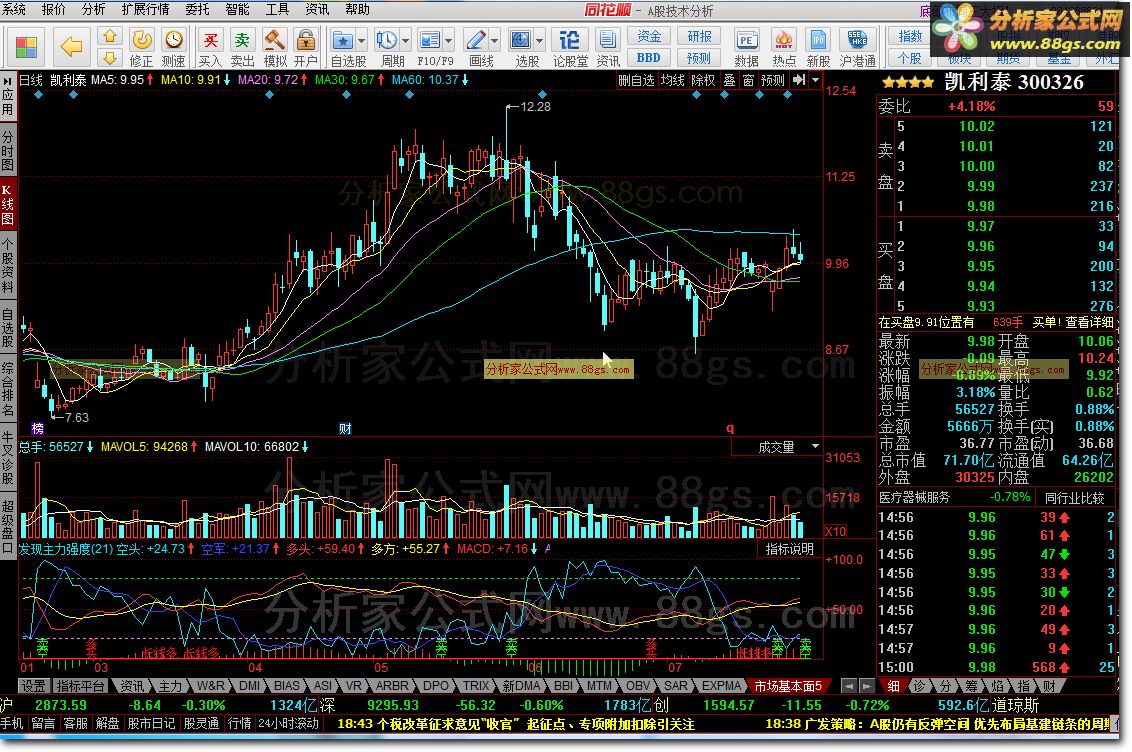
Task: Toggle 除权 ex-rights adjustment
Action: click(x=703, y=80)
